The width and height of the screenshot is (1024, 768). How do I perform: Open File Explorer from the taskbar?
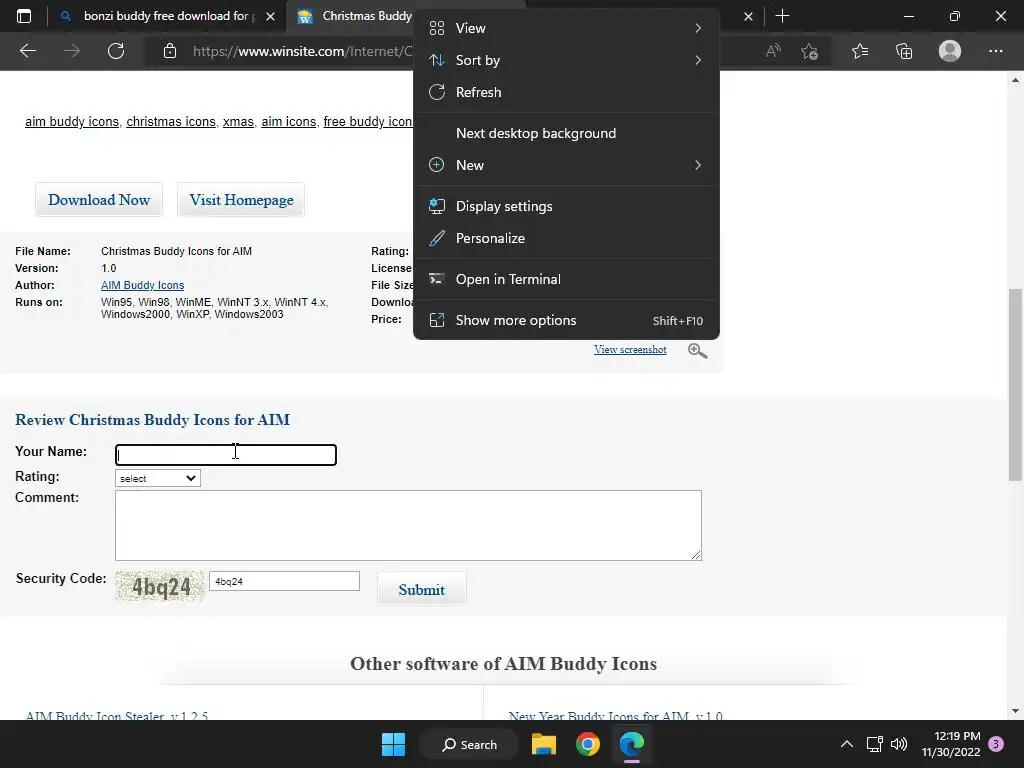(x=543, y=744)
